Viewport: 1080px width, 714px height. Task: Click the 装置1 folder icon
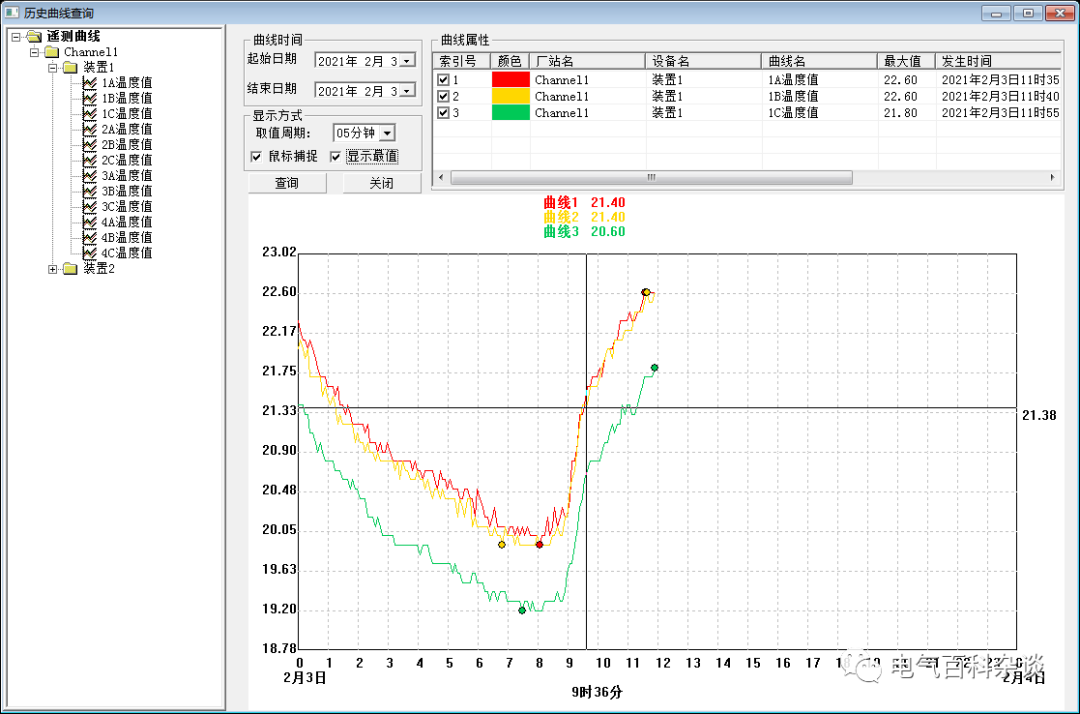pyautogui.click(x=70, y=67)
